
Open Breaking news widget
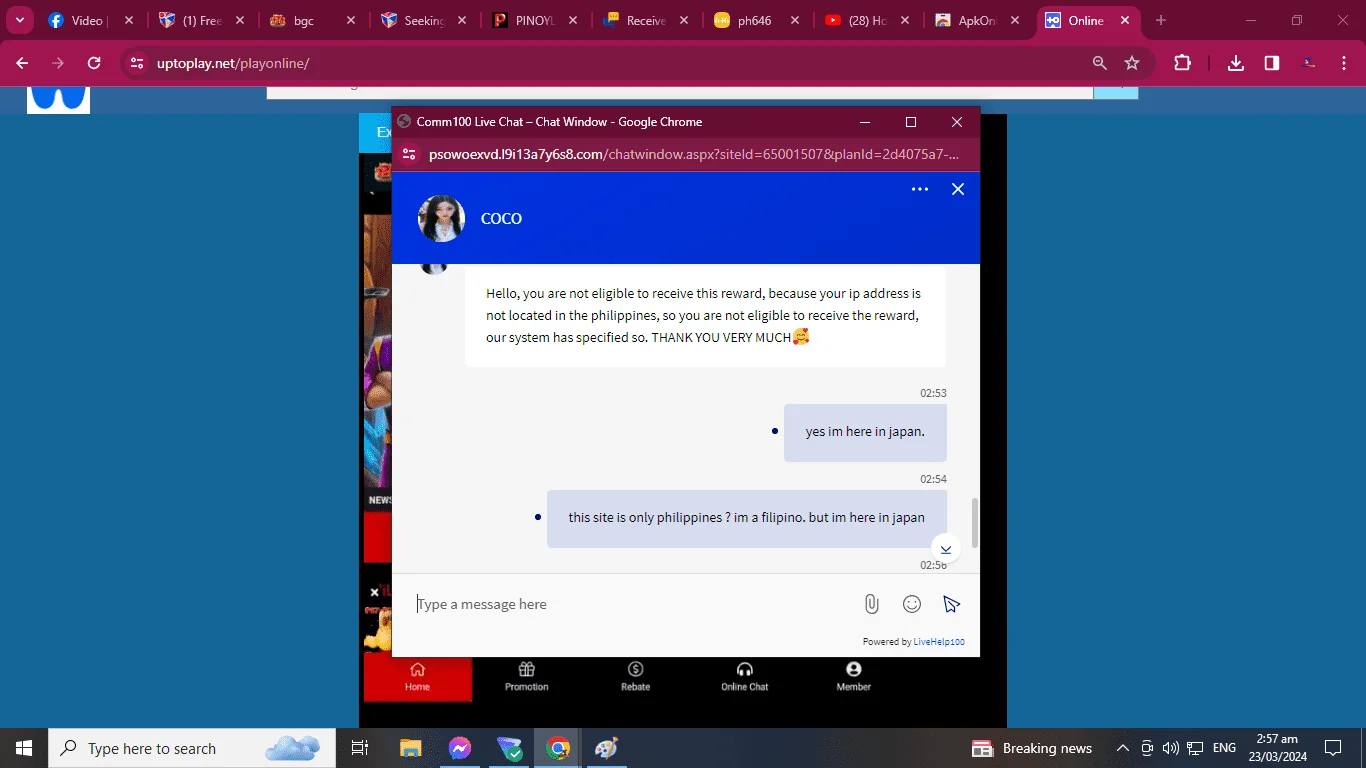pyautogui.click(x=1033, y=748)
